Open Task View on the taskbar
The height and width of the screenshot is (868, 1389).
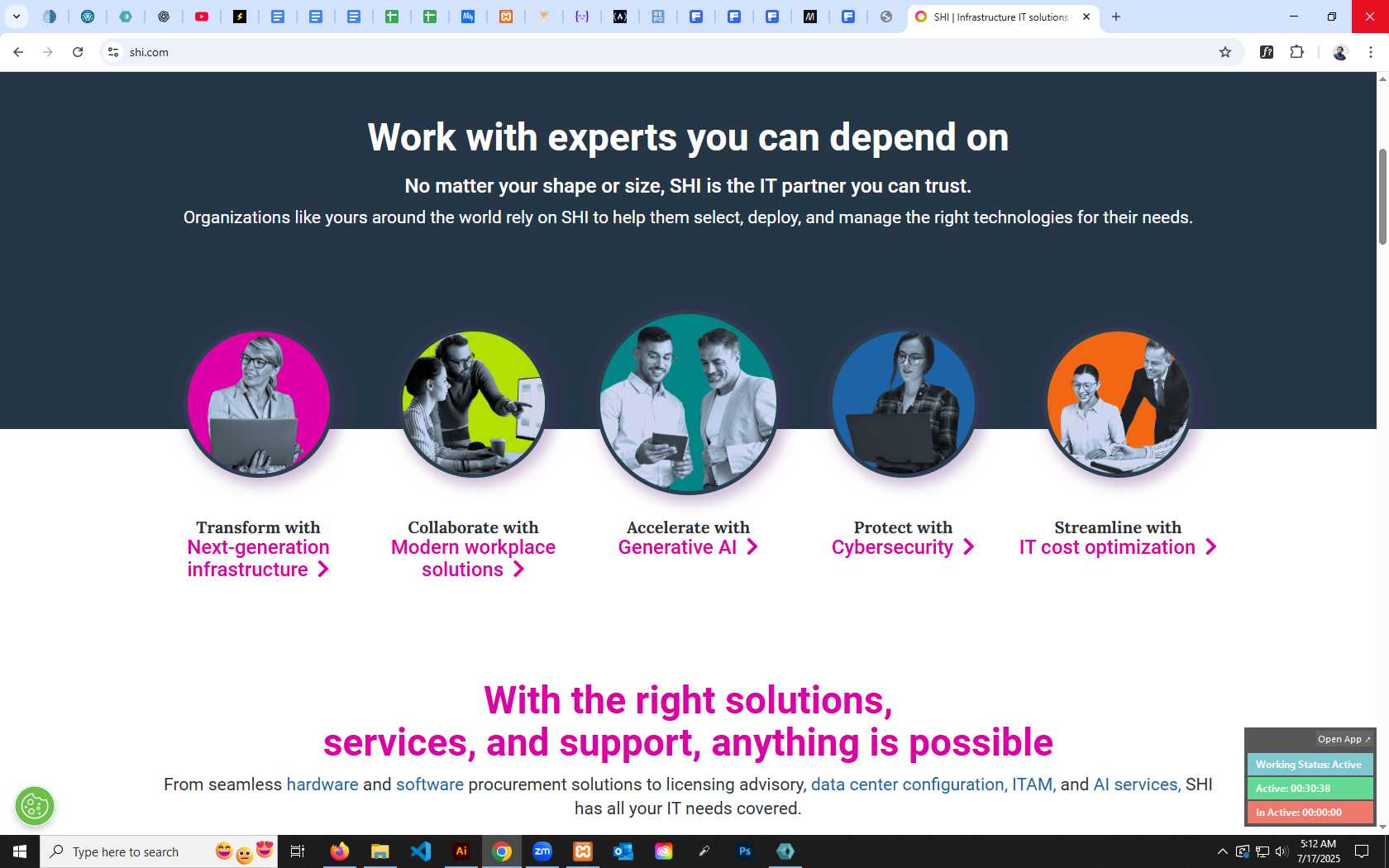click(x=298, y=851)
